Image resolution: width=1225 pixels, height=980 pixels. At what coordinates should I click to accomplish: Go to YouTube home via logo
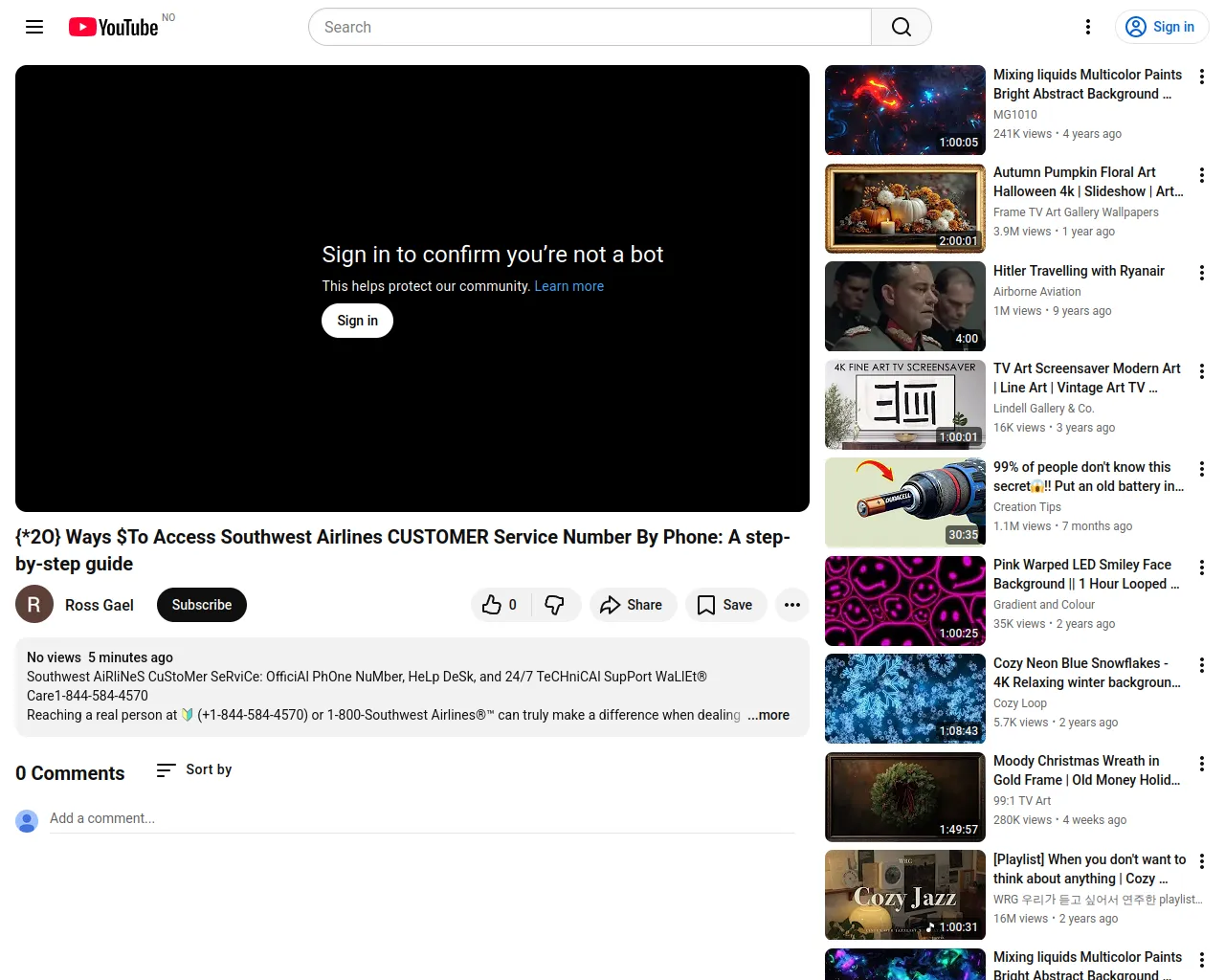[x=113, y=27]
